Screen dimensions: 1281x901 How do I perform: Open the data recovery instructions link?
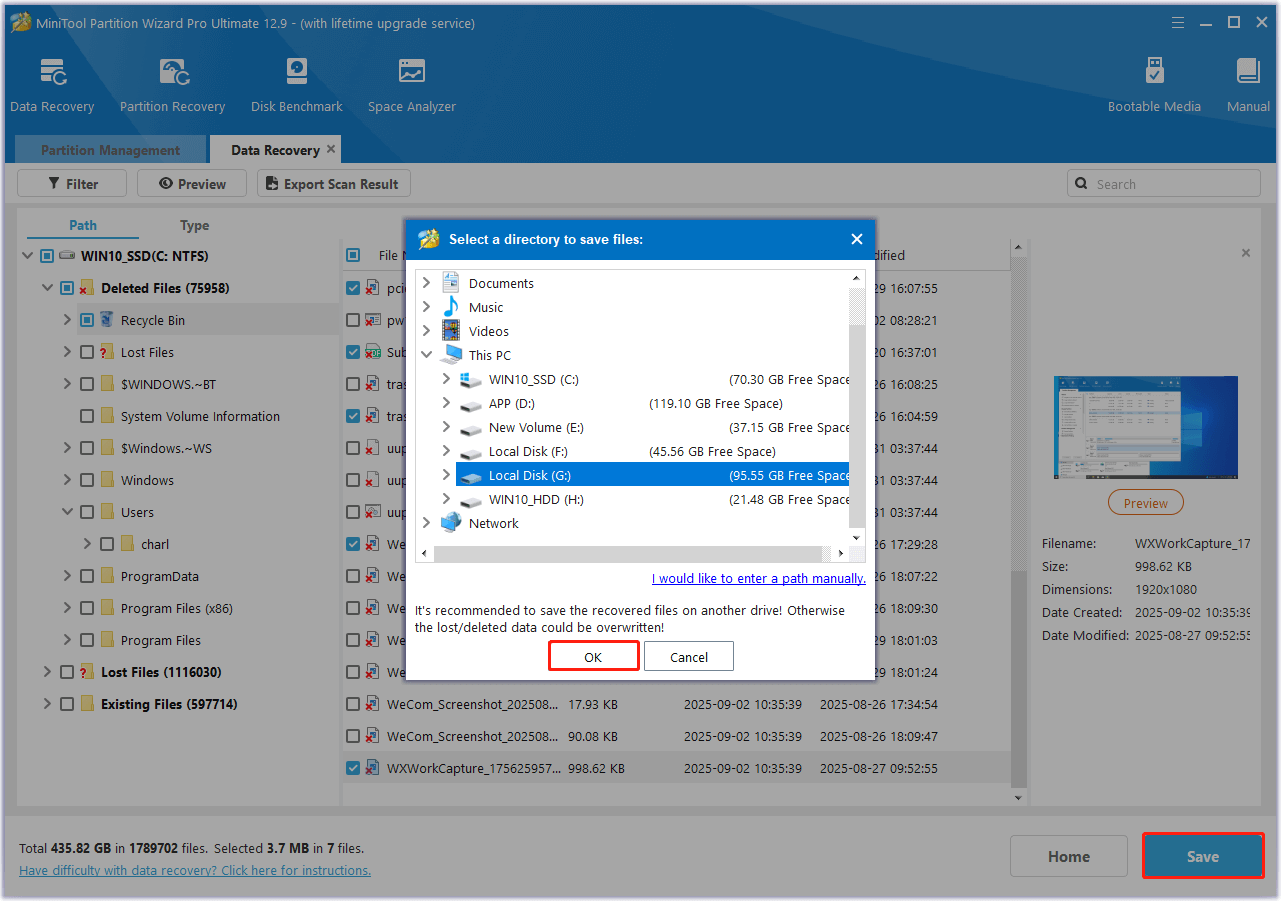click(195, 870)
